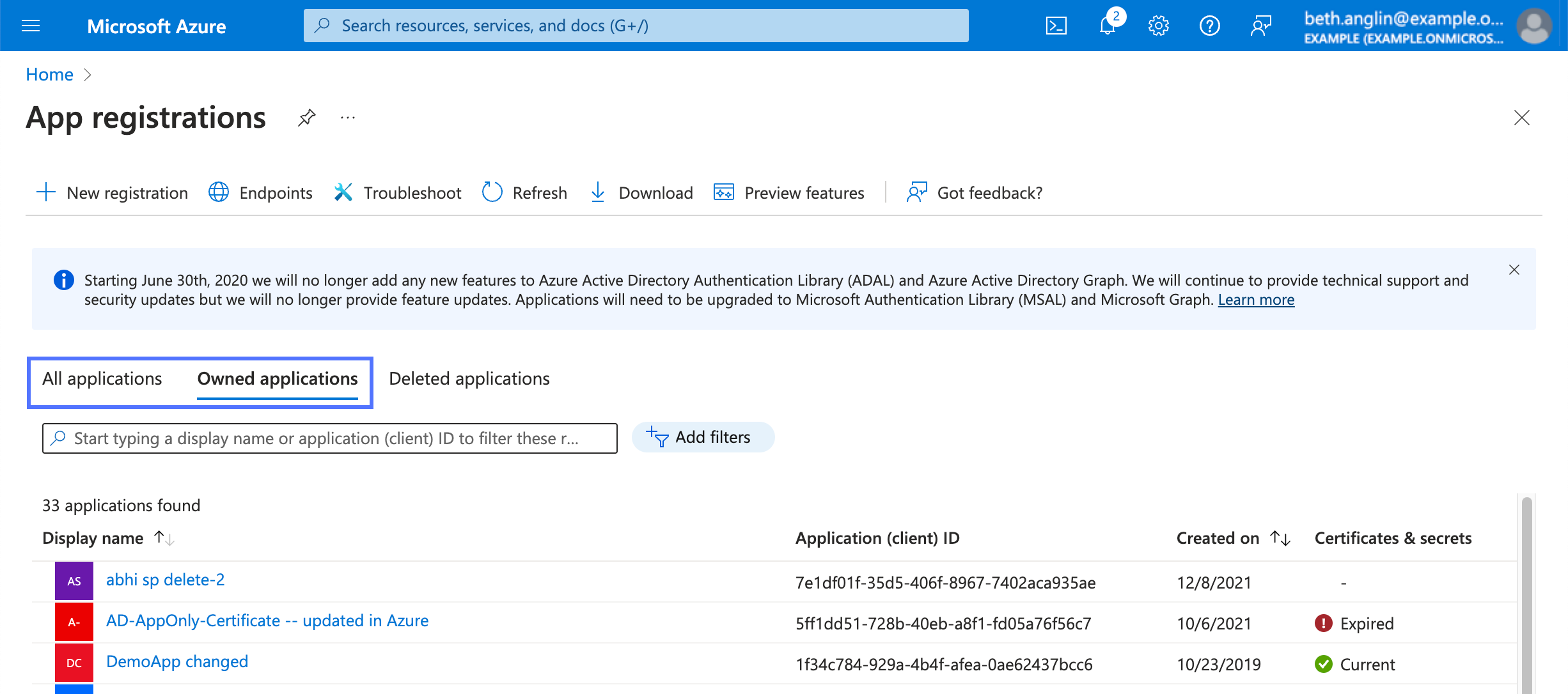Open the Learn more link
The image size is (1568, 694).
(x=1256, y=299)
